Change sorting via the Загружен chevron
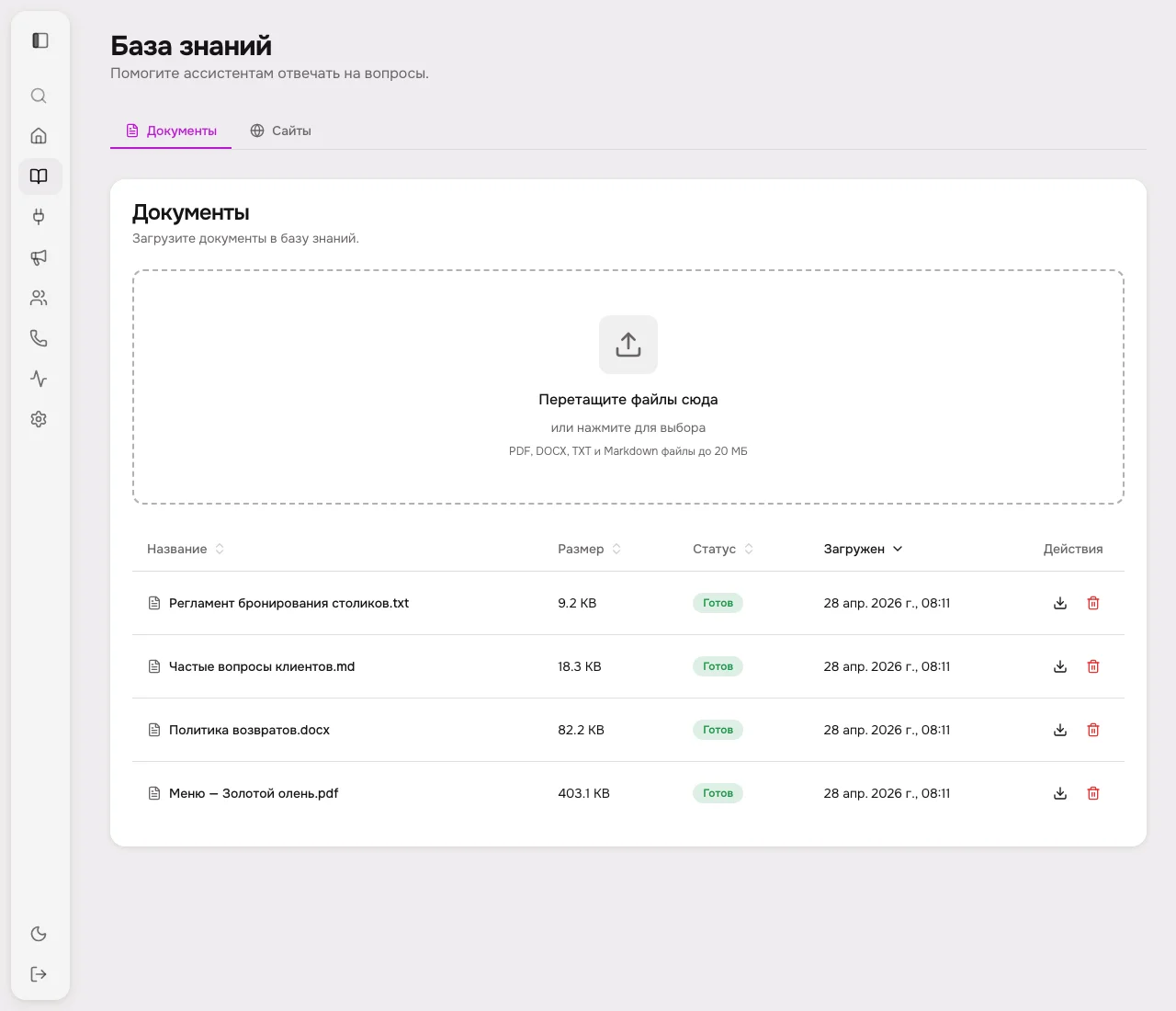Image resolution: width=1176 pixels, height=1011 pixels. (x=898, y=549)
